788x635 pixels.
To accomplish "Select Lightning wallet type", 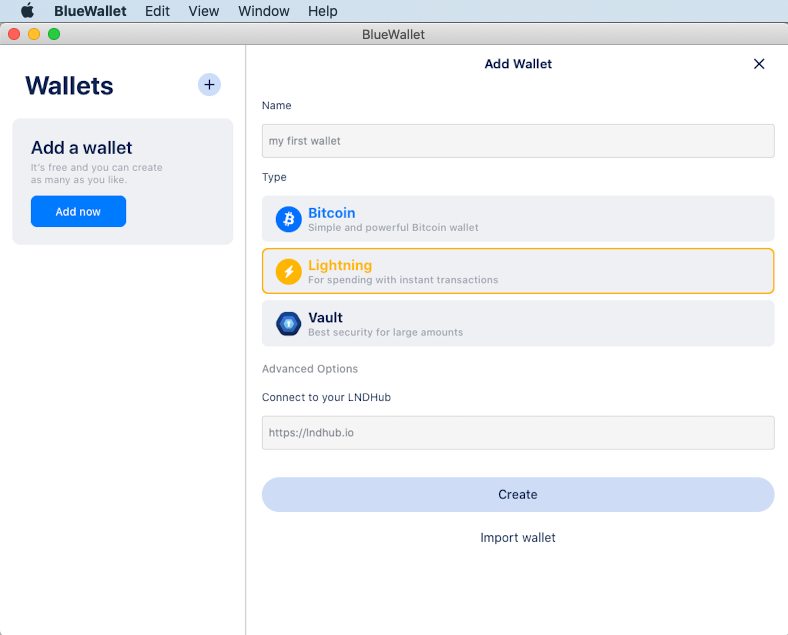I will coord(518,271).
